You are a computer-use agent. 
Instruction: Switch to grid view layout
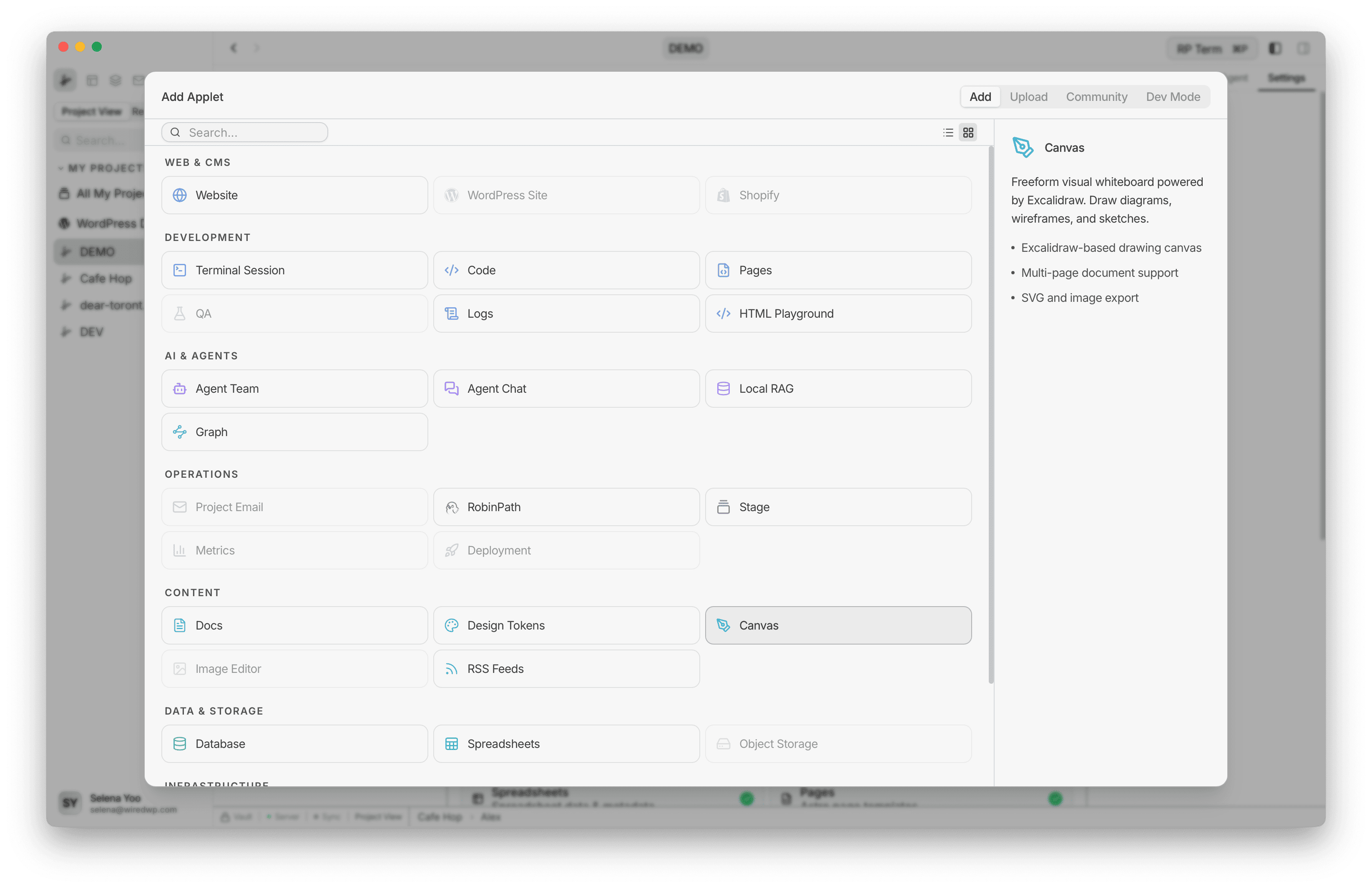pos(968,133)
